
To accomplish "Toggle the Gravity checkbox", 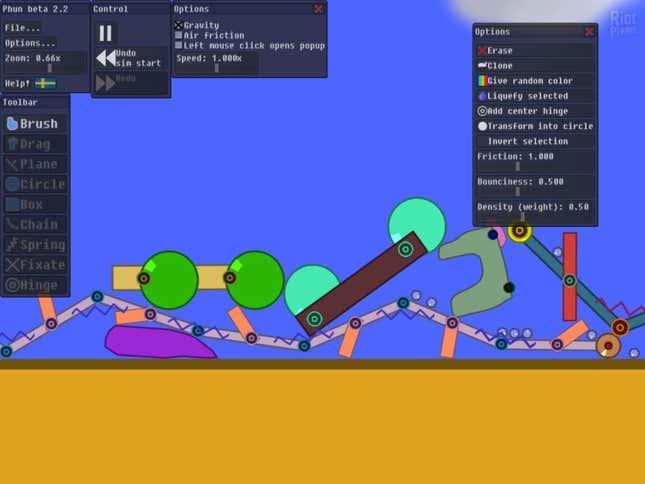I will pyautogui.click(x=179, y=25).
